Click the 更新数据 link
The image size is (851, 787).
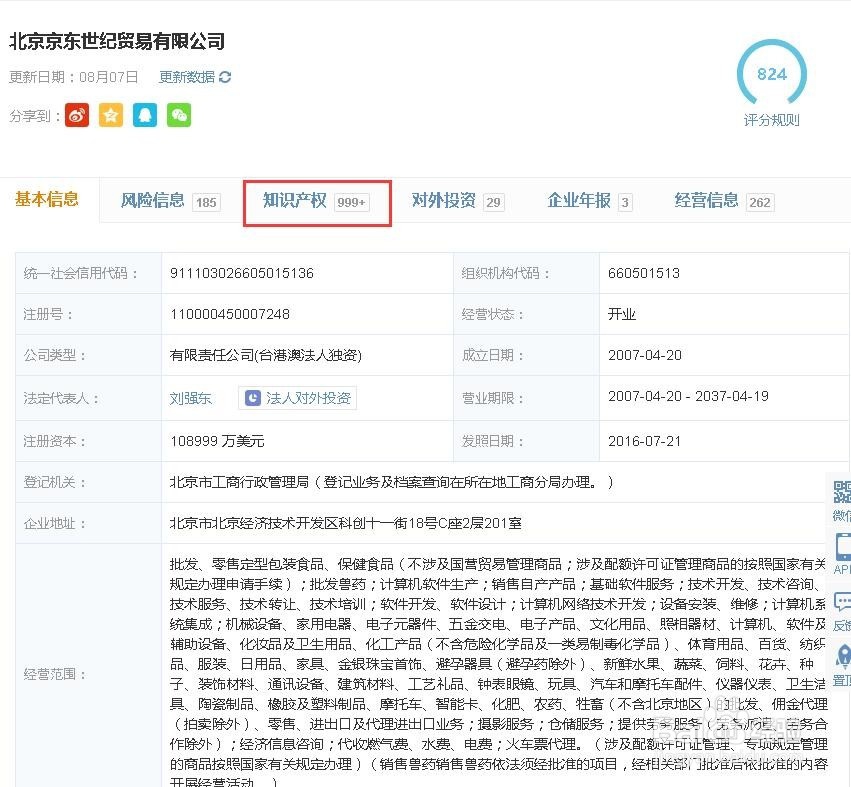click(x=187, y=77)
